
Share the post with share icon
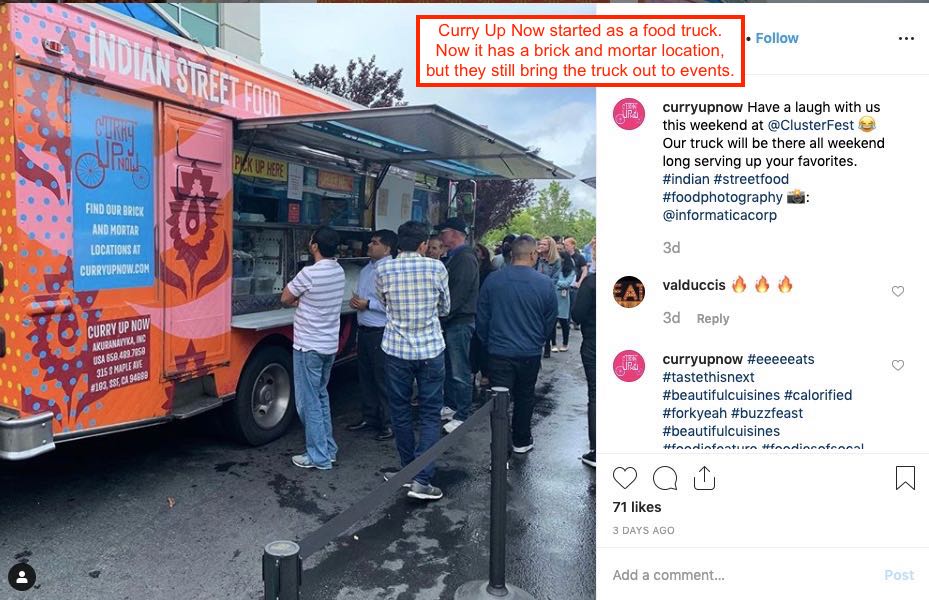coord(704,478)
